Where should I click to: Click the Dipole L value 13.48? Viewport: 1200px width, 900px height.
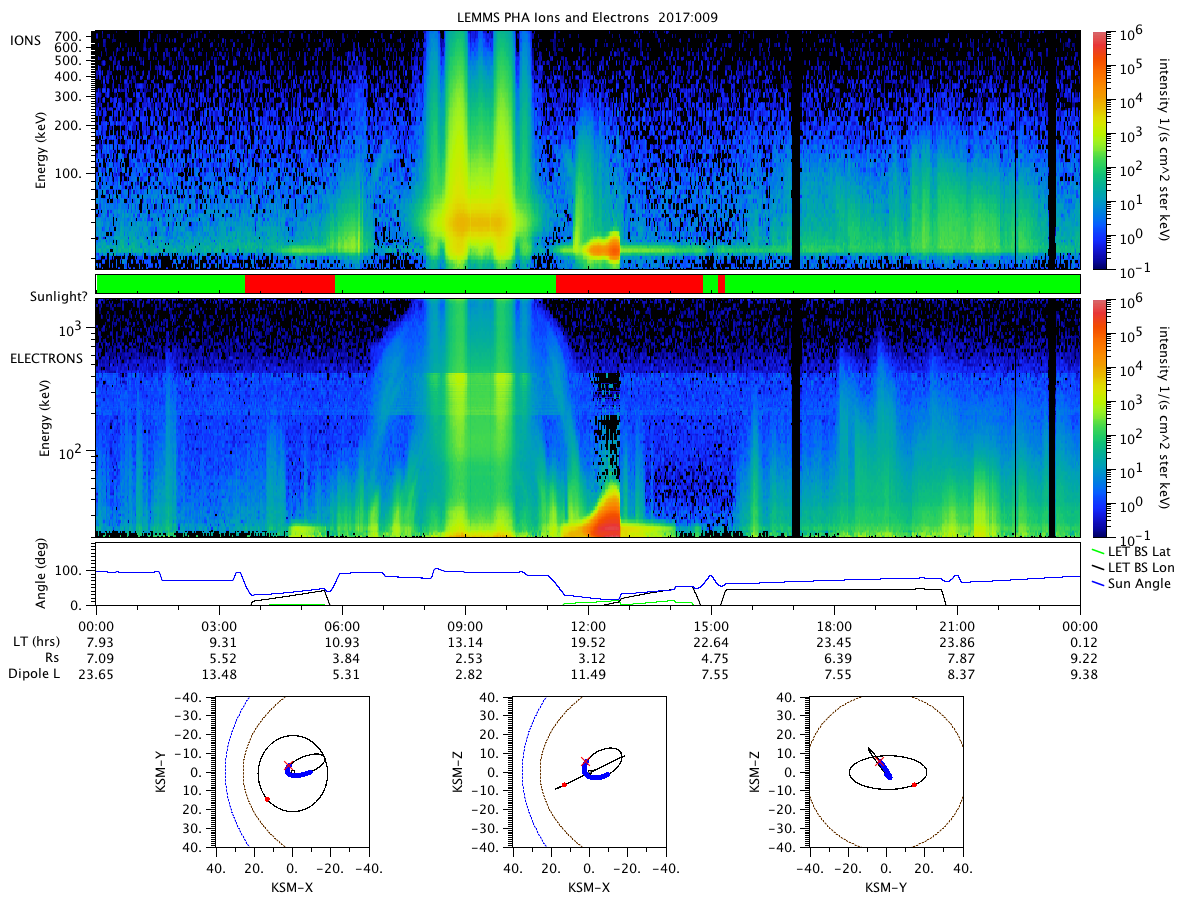(x=219, y=675)
